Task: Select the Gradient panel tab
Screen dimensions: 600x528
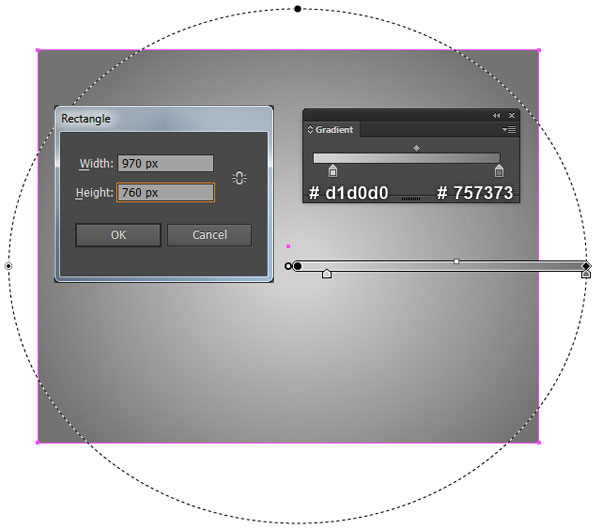Action: click(334, 130)
